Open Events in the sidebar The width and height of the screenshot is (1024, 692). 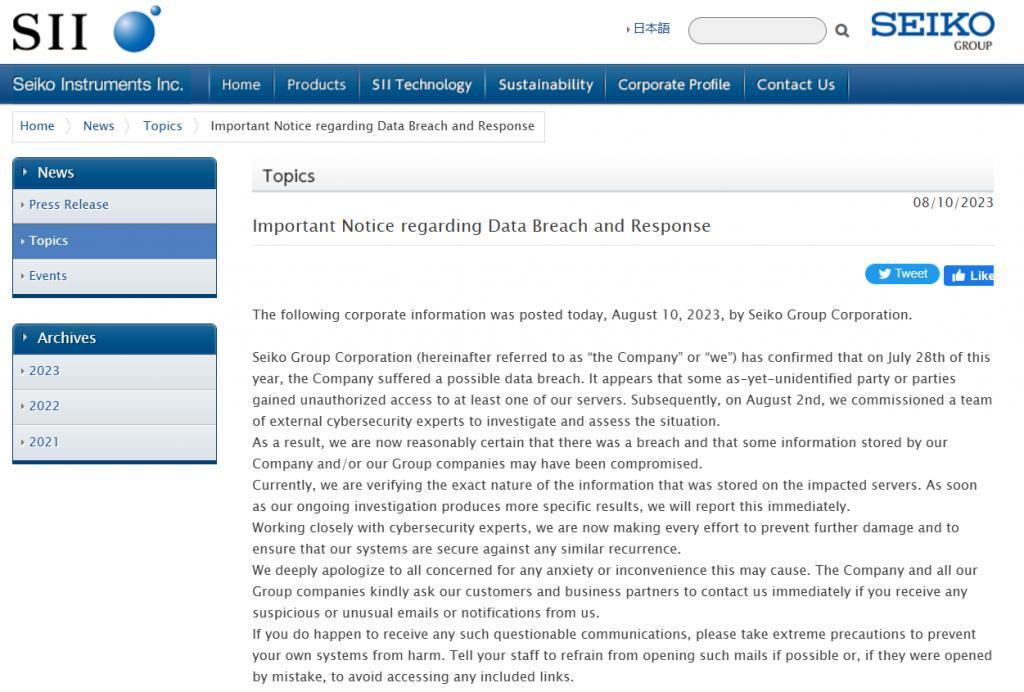[114, 276]
